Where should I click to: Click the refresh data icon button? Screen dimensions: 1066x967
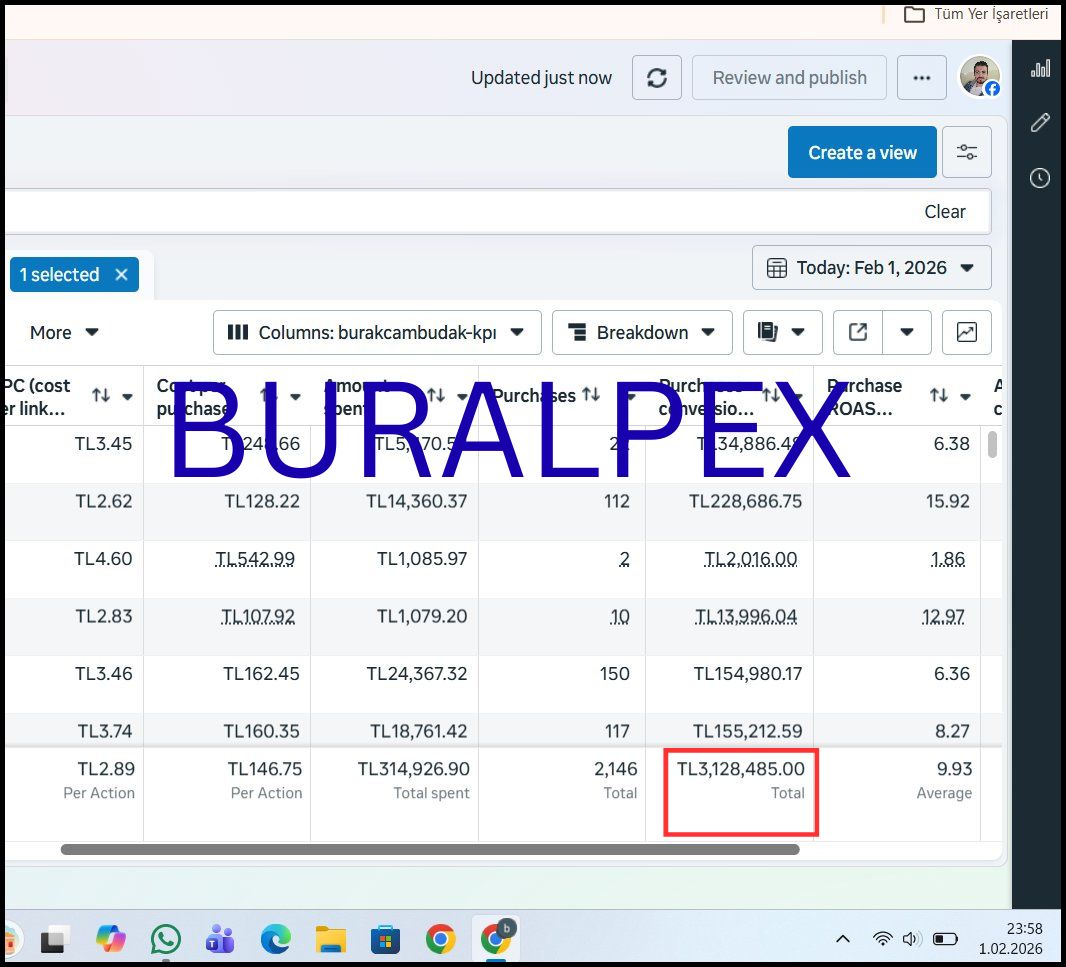[657, 78]
